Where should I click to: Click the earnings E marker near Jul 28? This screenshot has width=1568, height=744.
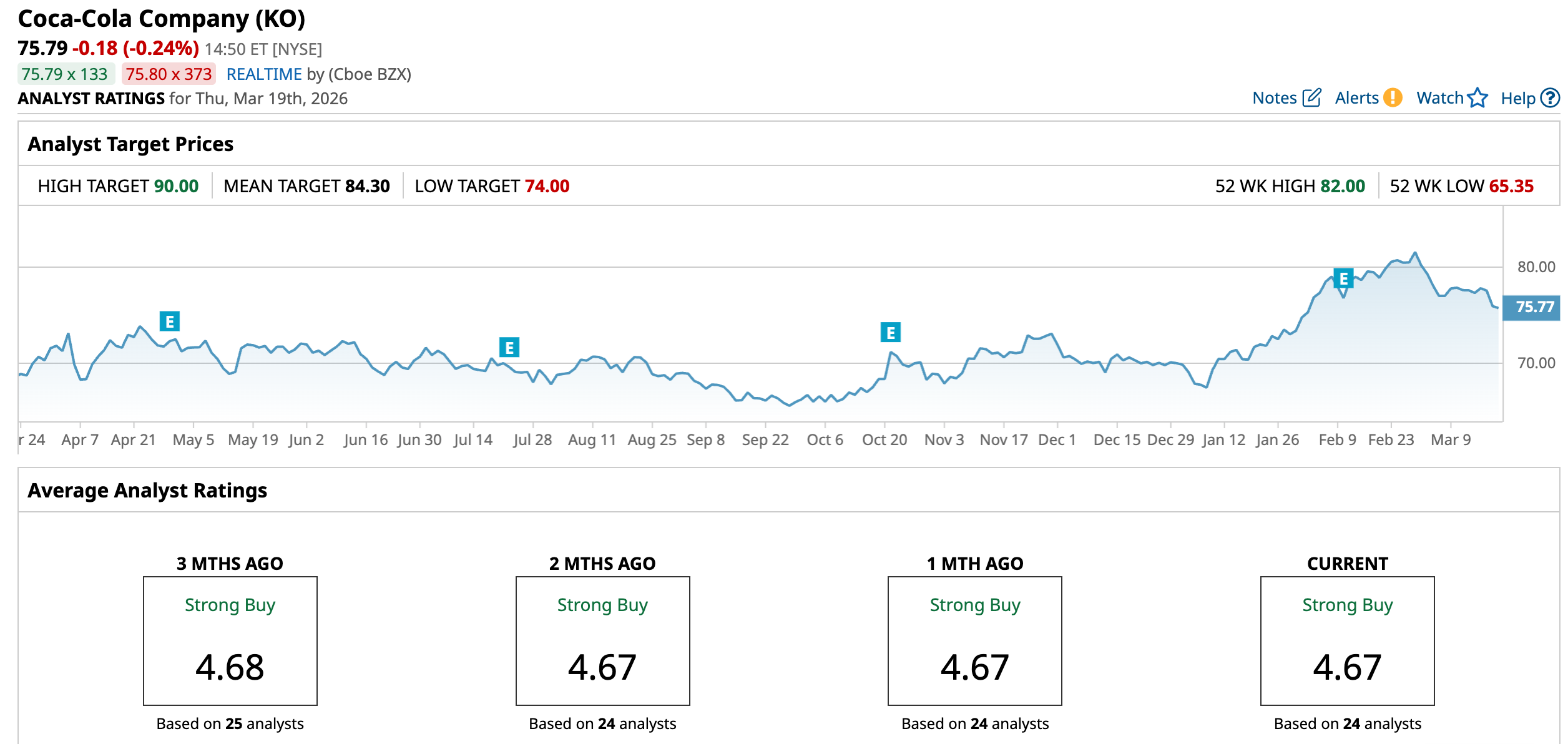(x=509, y=348)
